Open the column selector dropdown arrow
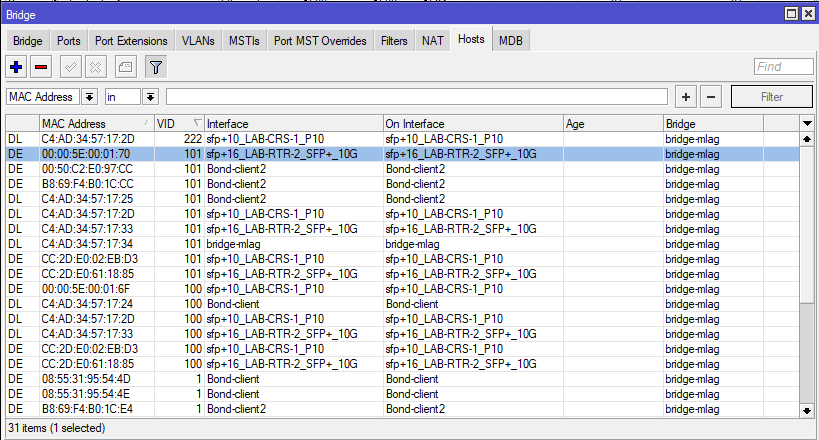Viewport: 819px width, 440px height. pyautogui.click(x=807, y=124)
